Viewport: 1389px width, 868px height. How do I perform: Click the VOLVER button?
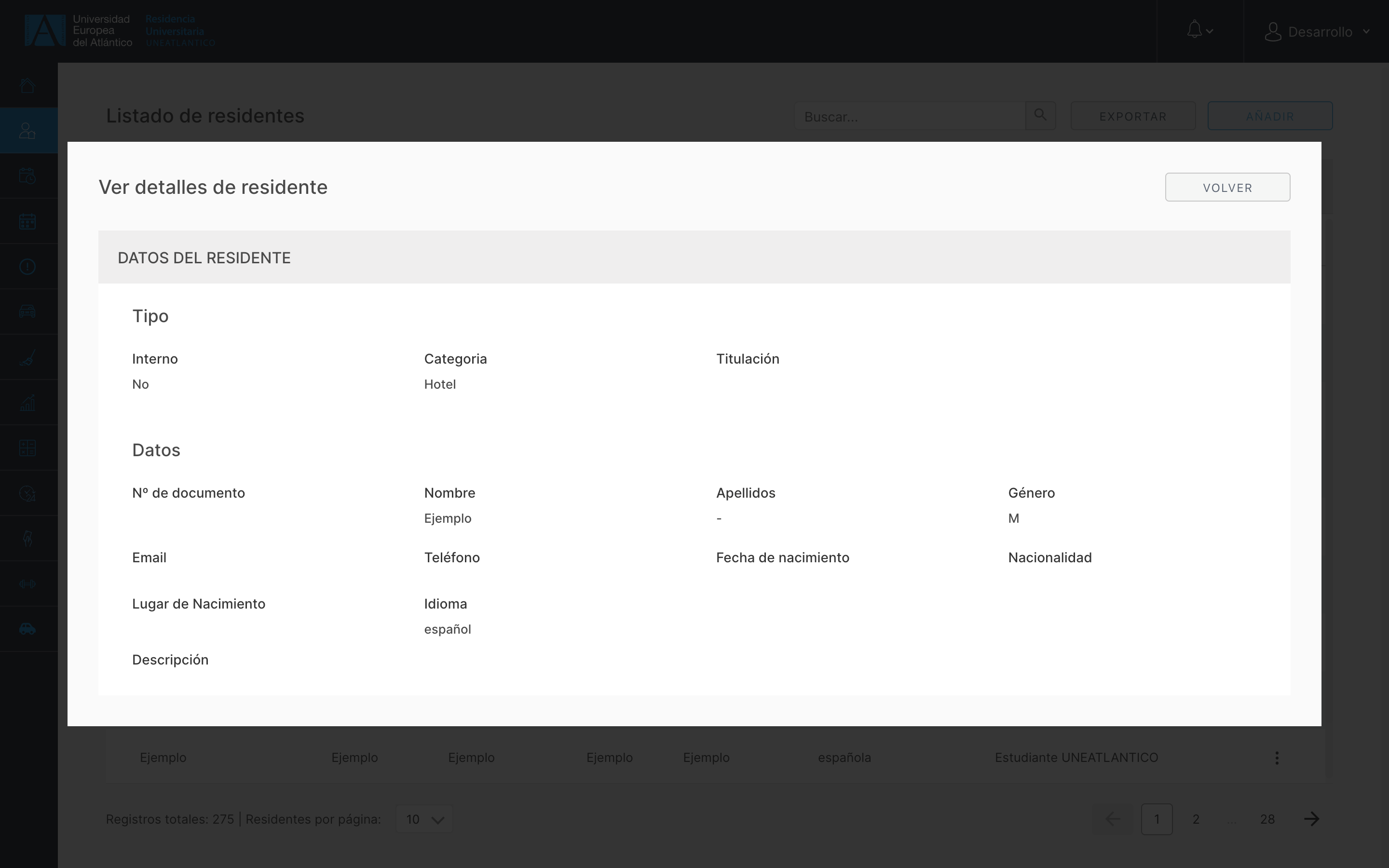click(x=1228, y=187)
